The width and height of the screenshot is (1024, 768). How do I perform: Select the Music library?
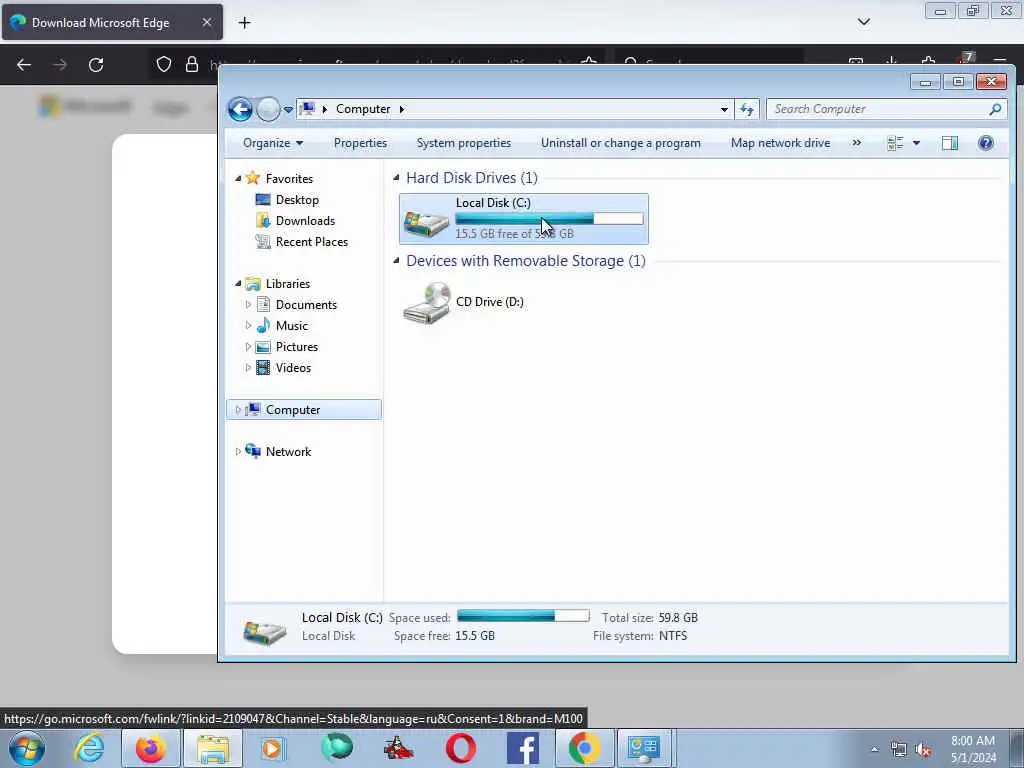point(291,325)
